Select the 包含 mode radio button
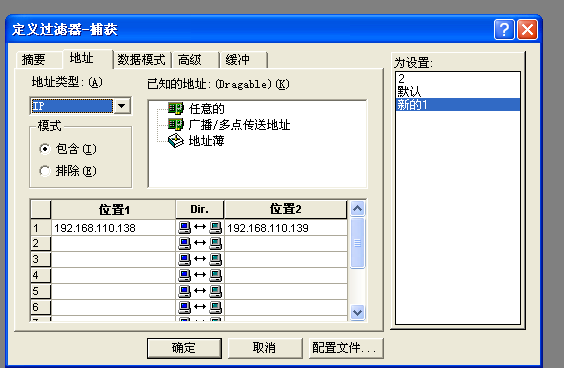564x368 pixels. click(x=45, y=149)
